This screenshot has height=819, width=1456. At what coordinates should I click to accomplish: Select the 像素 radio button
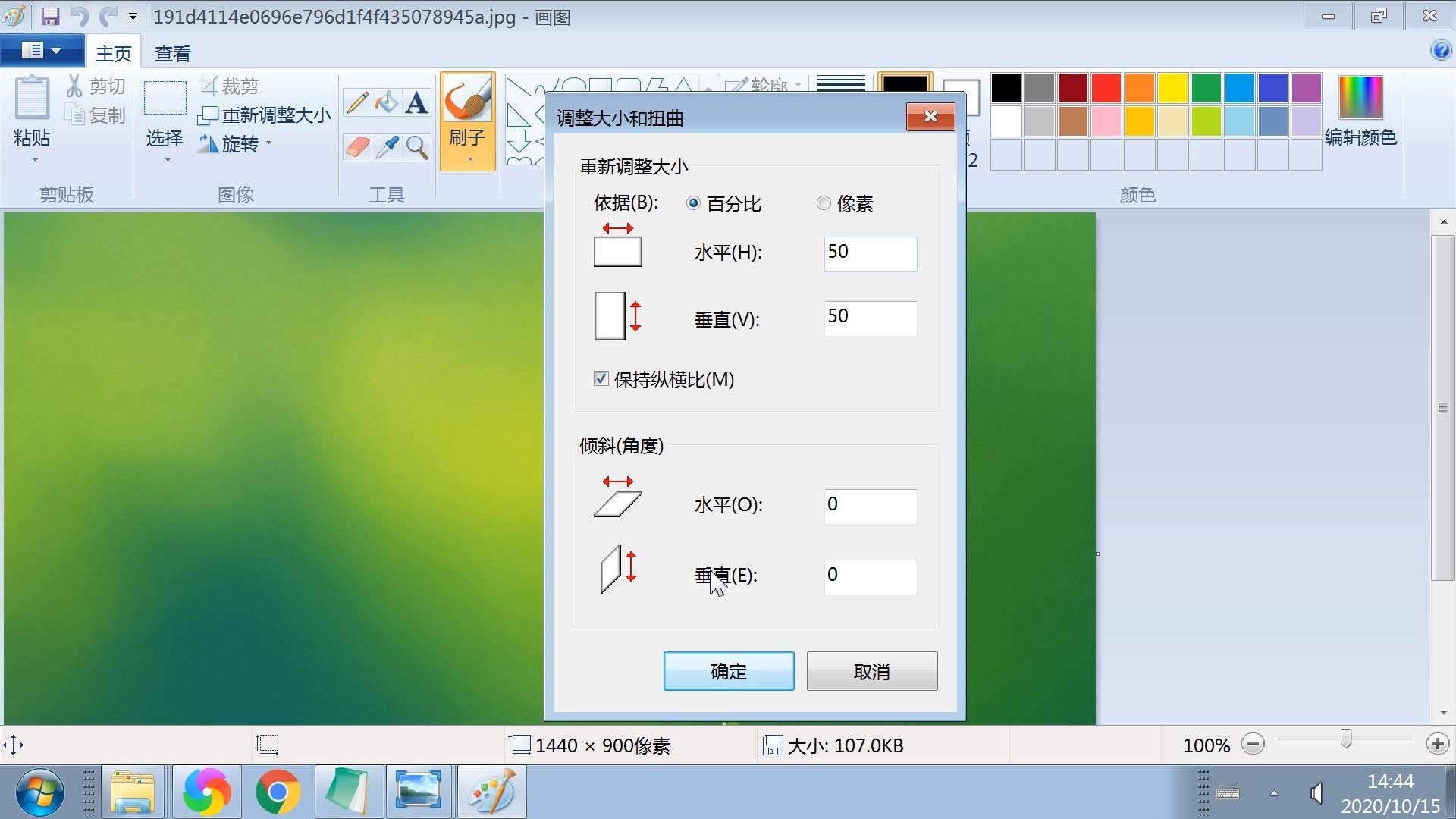(824, 203)
